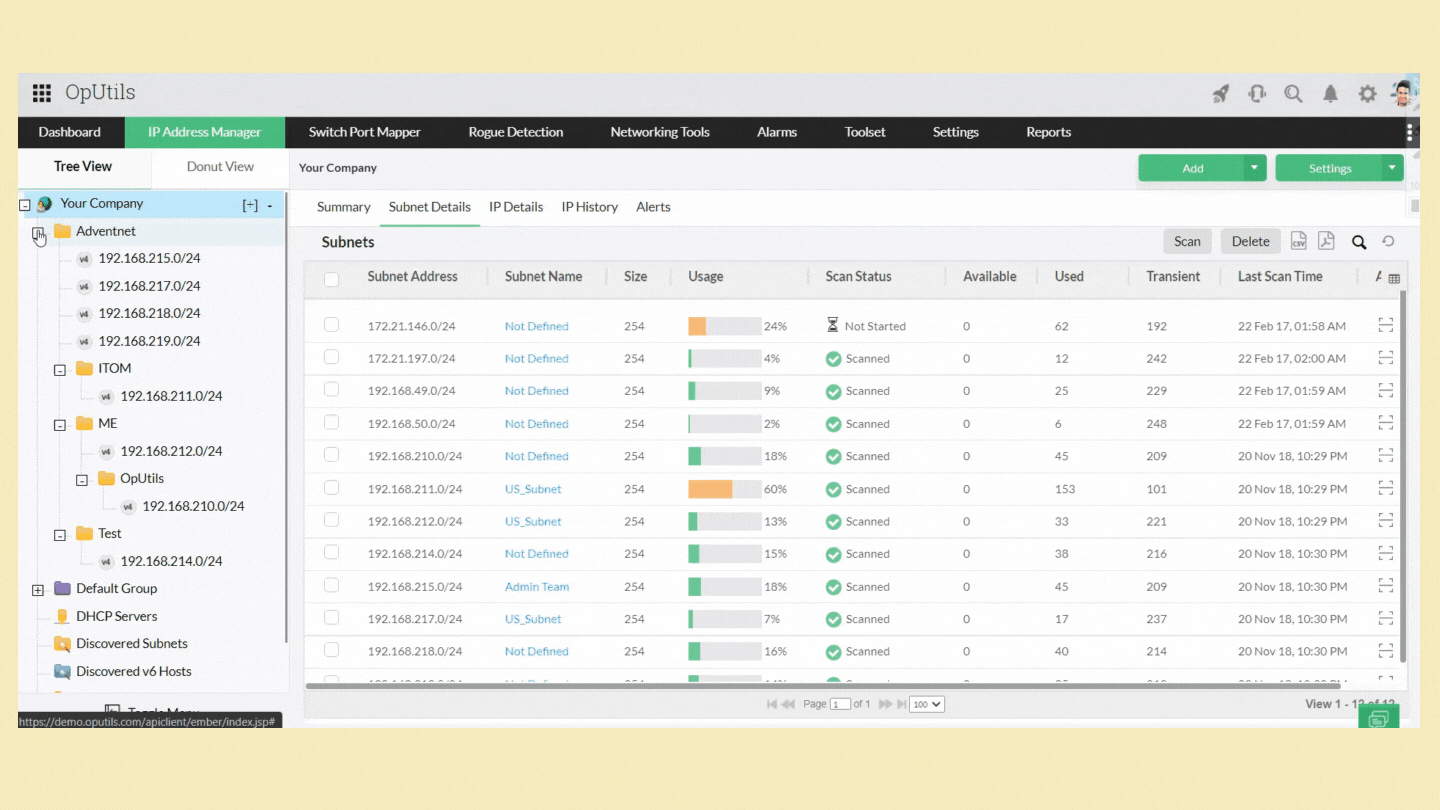Open the rows-per-page dropdown
The height and width of the screenshot is (810, 1440).
925,704
